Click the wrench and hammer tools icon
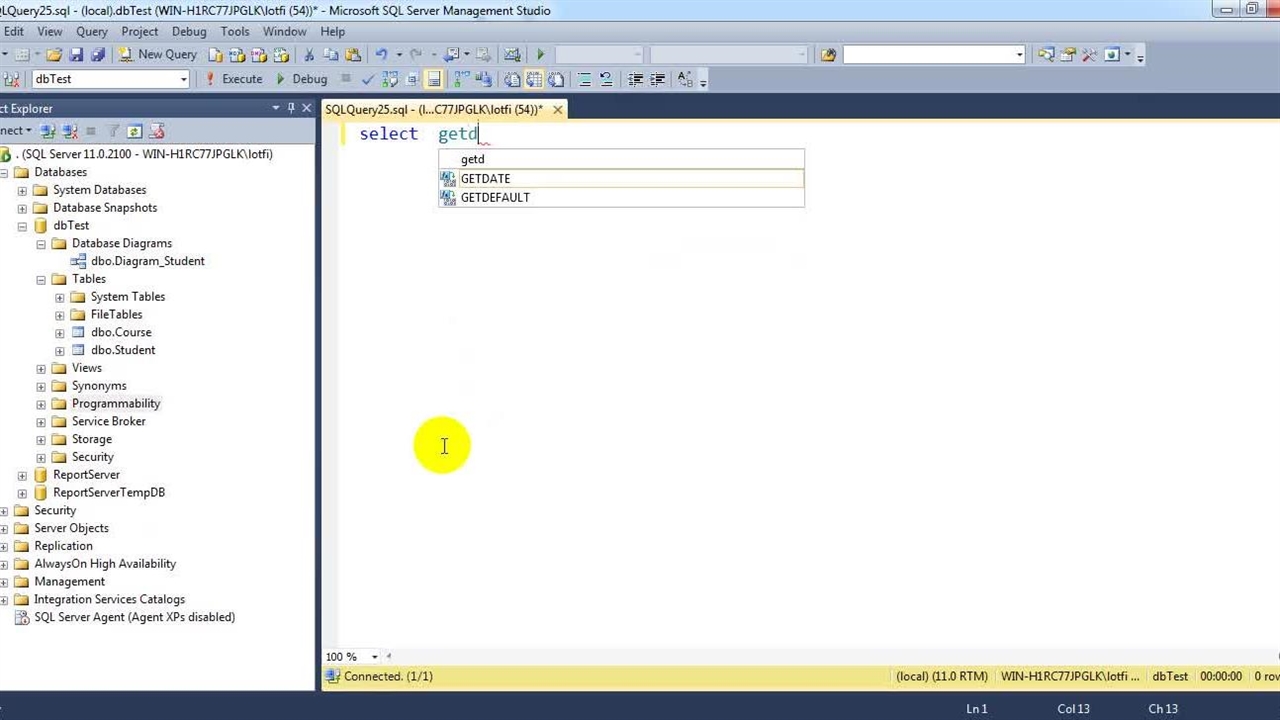This screenshot has width=1280, height=720. click(x=1089, y=55)
